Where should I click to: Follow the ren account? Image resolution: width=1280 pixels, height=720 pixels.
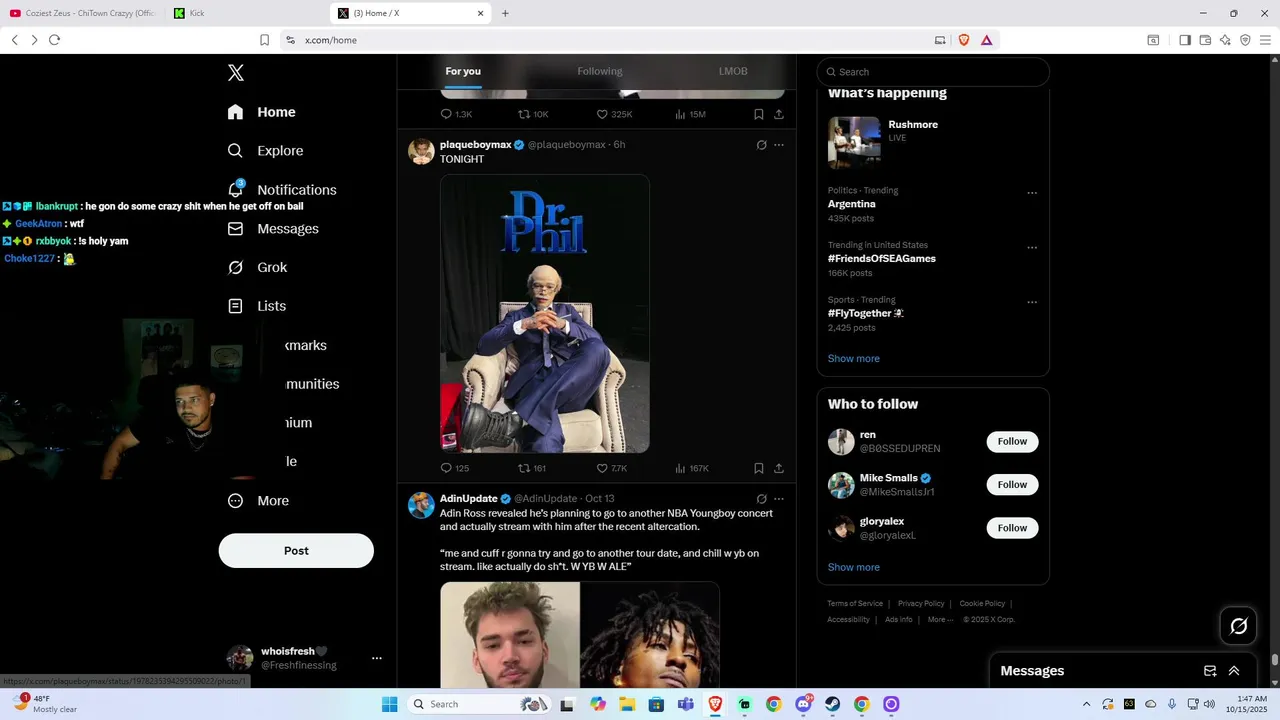[1012, 442]
